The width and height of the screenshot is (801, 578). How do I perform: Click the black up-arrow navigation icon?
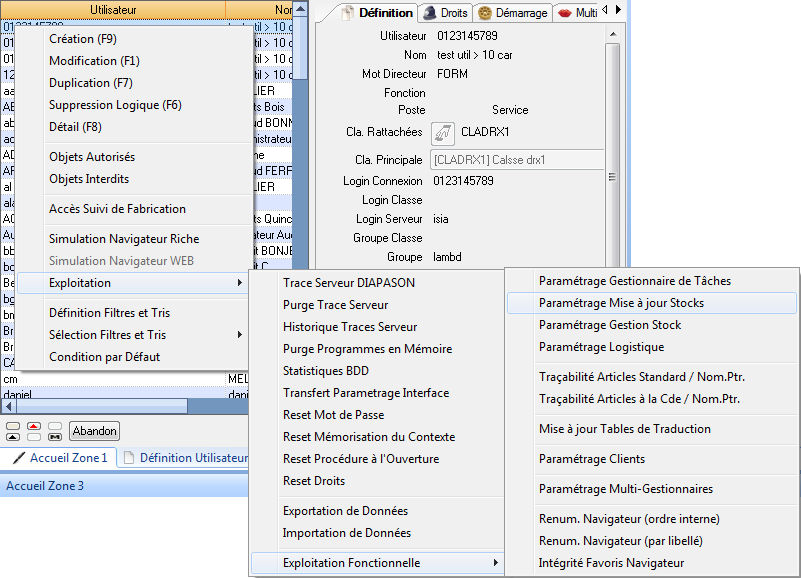click(12, 437)
